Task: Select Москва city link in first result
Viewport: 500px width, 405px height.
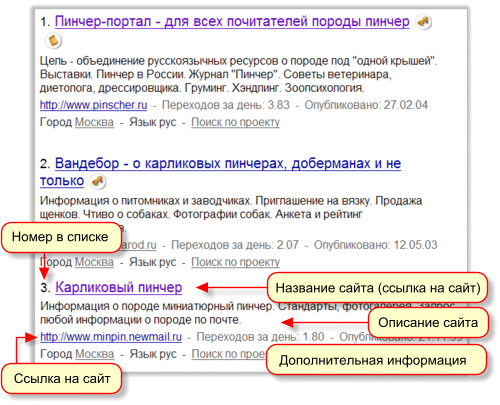Action: 94,122
